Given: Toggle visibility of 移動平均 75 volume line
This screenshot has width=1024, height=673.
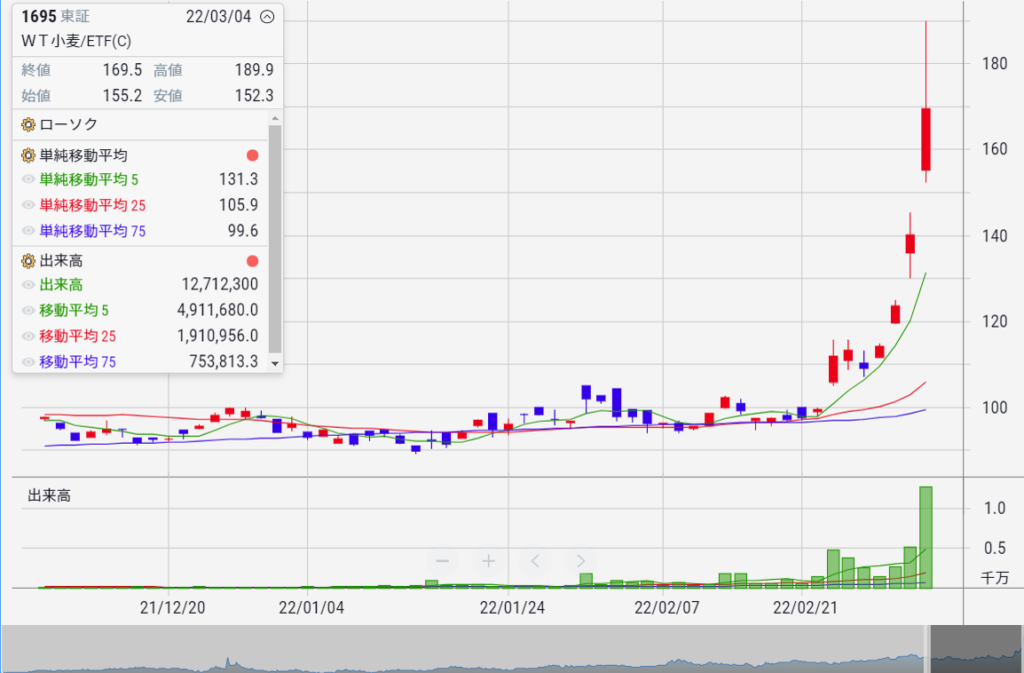Looking at the screenshot, I should 28,362.
